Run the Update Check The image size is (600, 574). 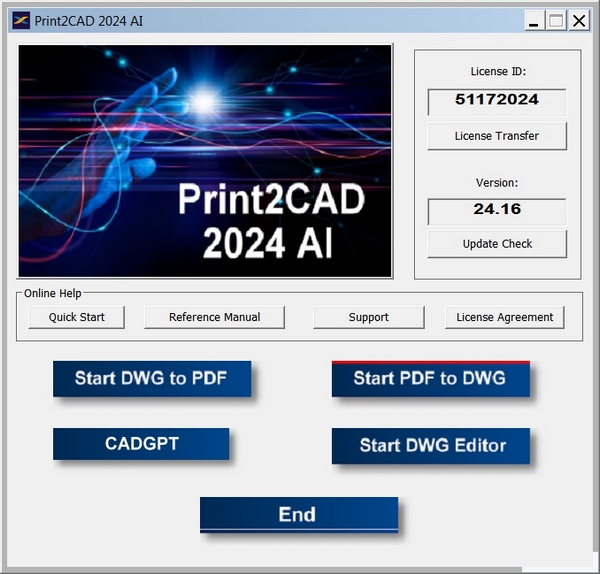[496, 244]
